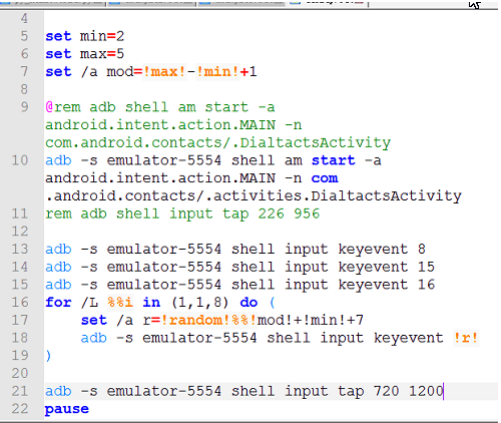Click bold blue 'start' keyword on line 10
This screenshot has height=423, width=501.
pyautogui.click(x=333, y=160)
